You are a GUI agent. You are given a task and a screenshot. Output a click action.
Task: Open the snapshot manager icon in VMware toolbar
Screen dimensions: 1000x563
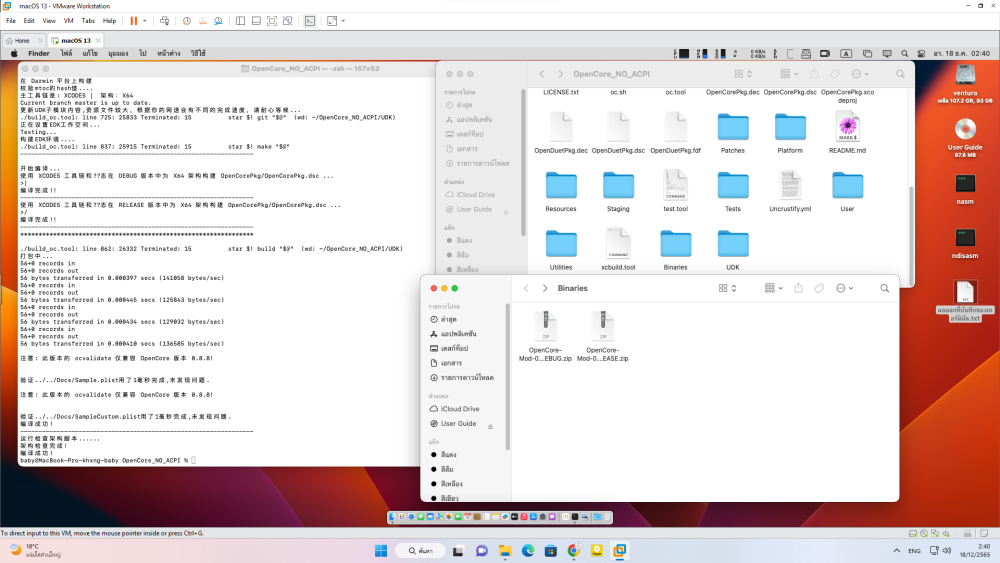[x=218, y=21]
